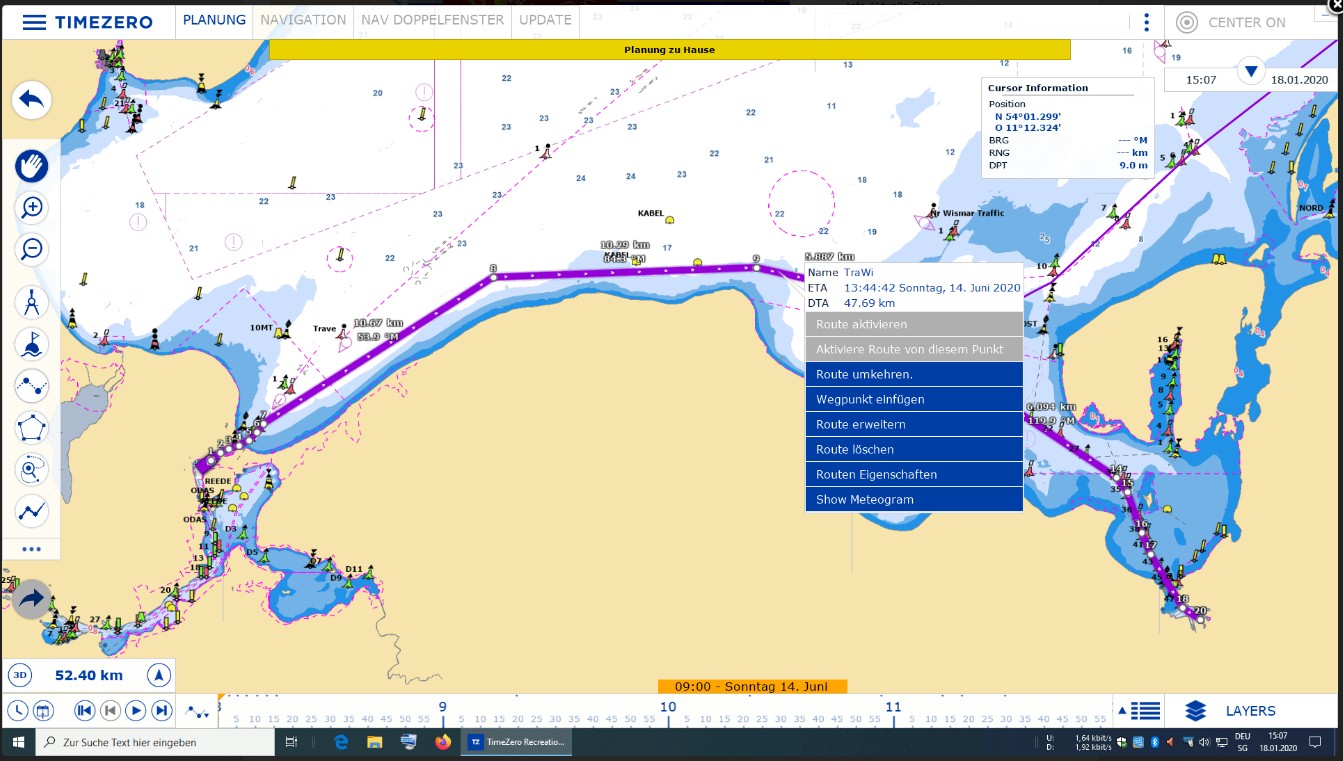
Task: Expand more tools via three dots
Action: pos(32,549)
